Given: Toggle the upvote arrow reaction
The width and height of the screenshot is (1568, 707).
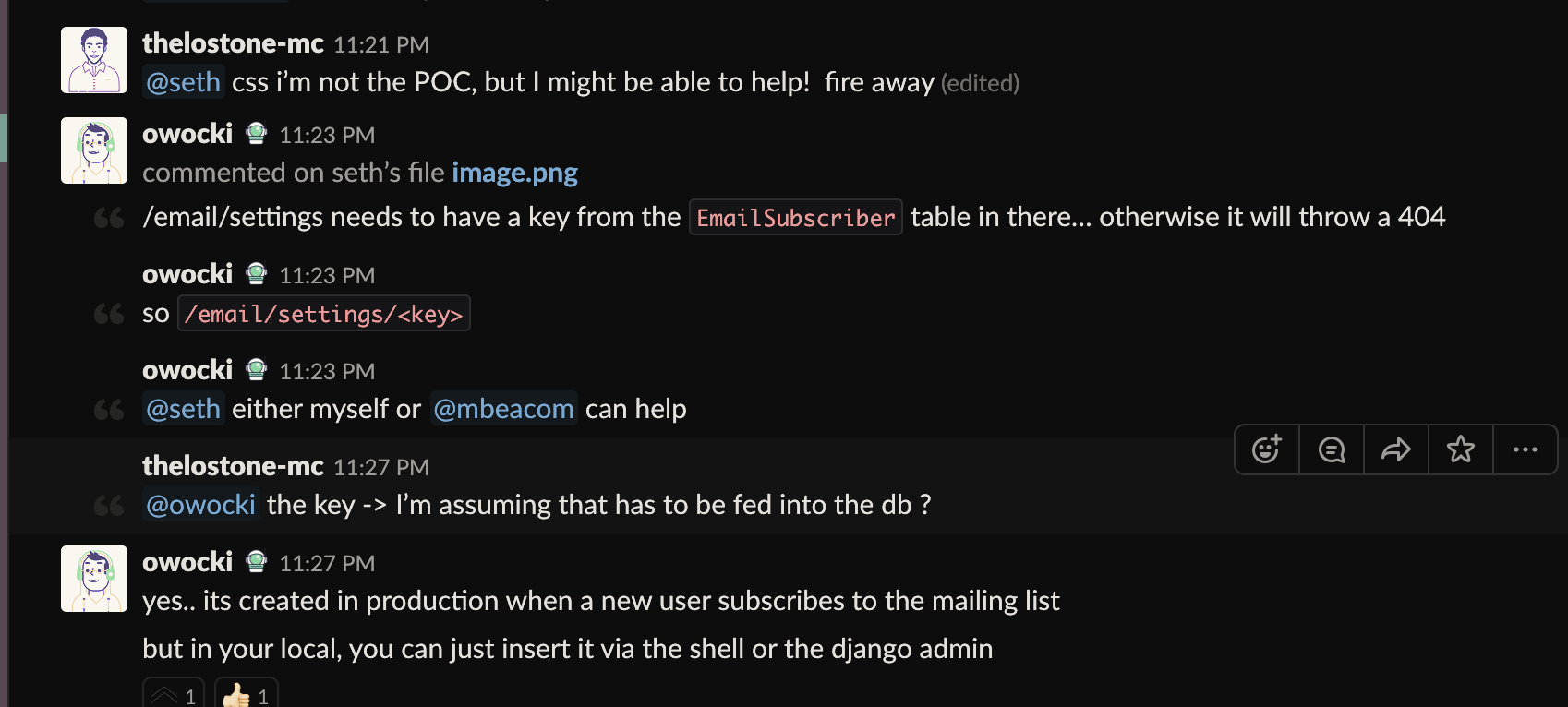Looking at the screenshot, I should point(172,695).
